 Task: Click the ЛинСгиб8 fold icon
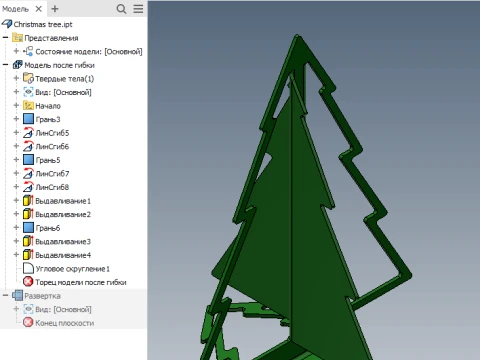coord(28,187)
